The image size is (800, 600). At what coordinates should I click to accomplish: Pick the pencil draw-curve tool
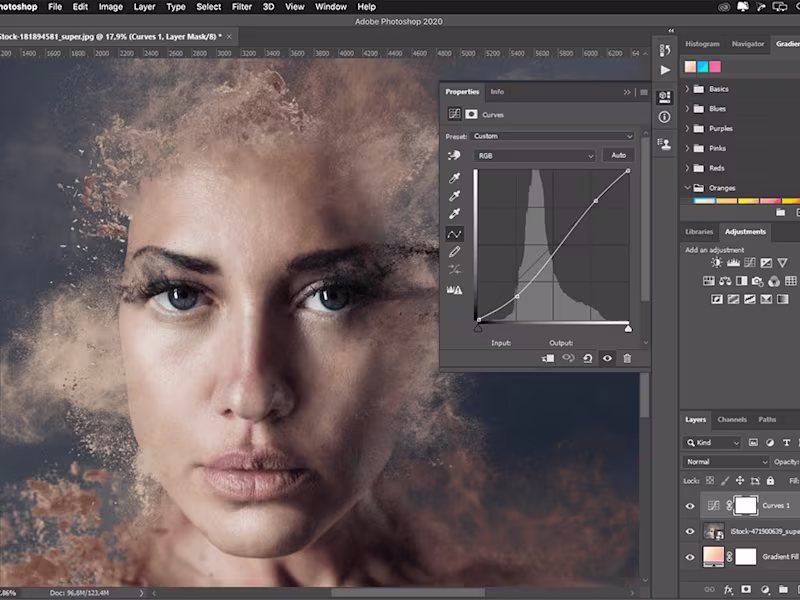pos(455,251)
